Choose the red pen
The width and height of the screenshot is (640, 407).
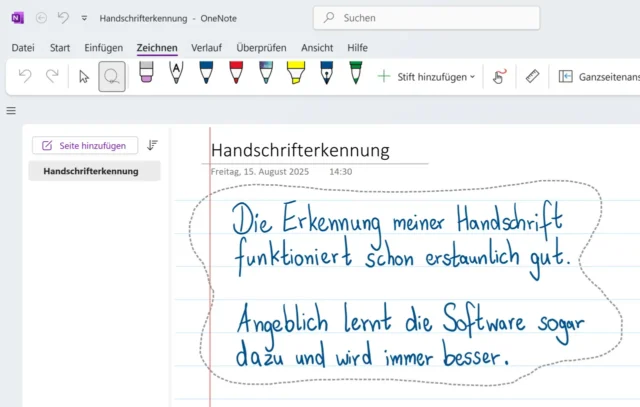point(236,73)
